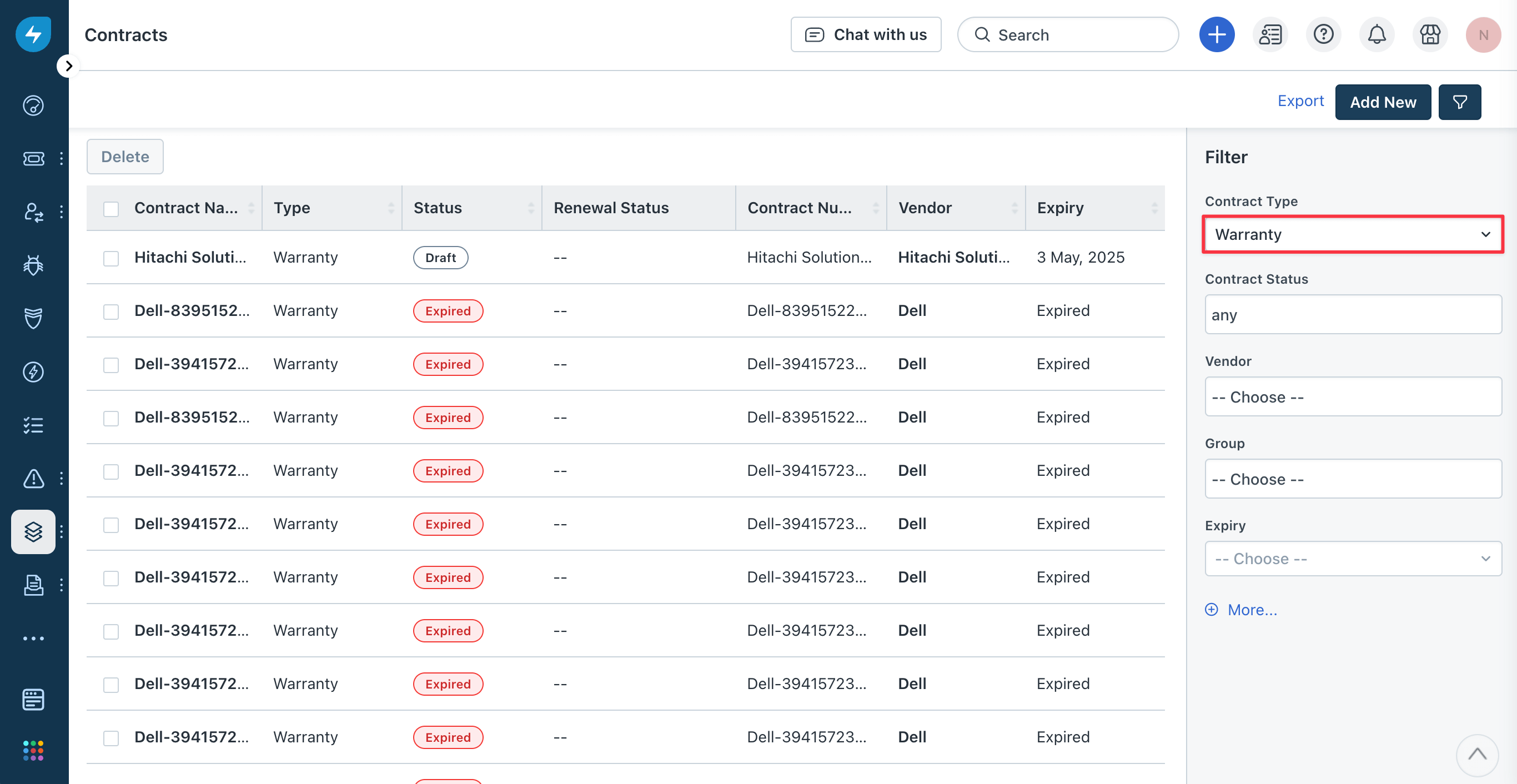Select the highlighted Assets layers icon
The height and width of the screenshot is (784, 1517).
[33, 531]
